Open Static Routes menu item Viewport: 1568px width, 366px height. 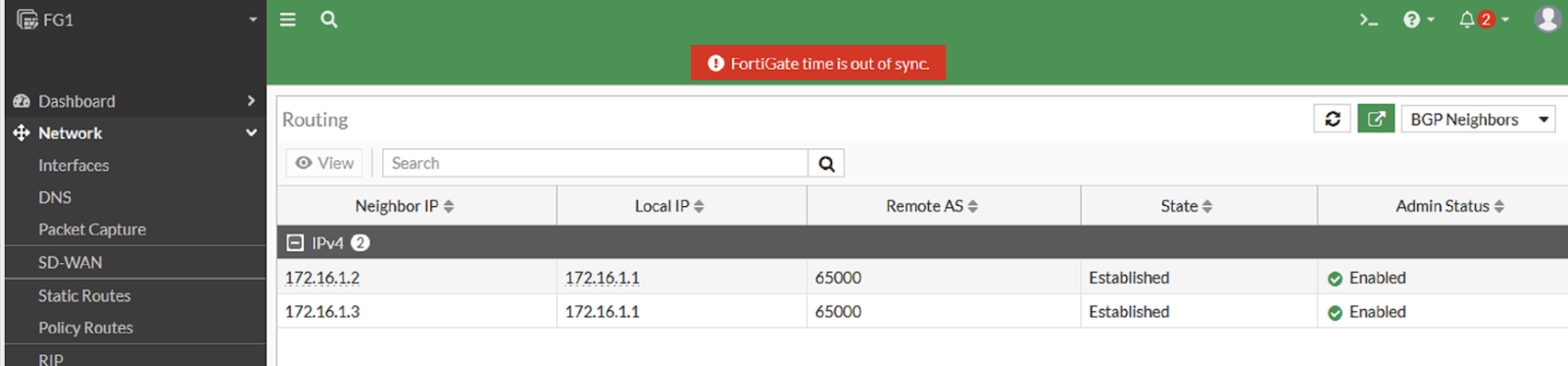coord(84,295)
